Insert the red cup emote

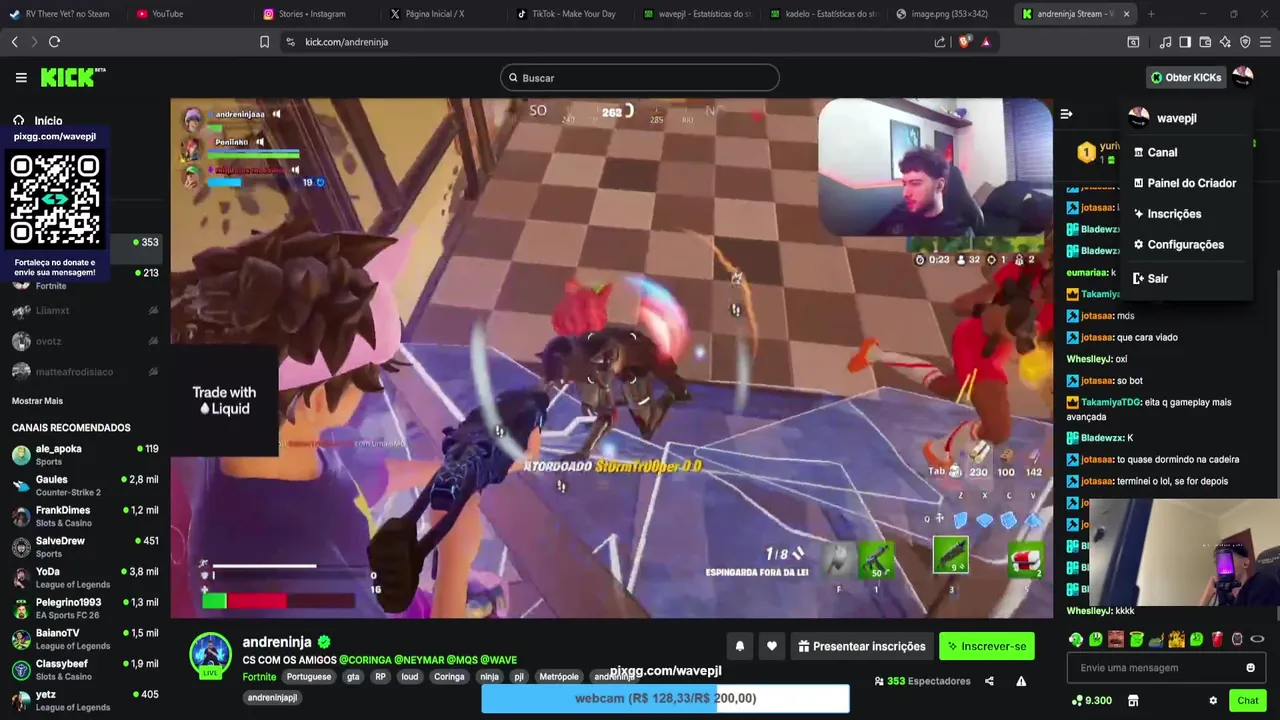(x=1217, y=639)
